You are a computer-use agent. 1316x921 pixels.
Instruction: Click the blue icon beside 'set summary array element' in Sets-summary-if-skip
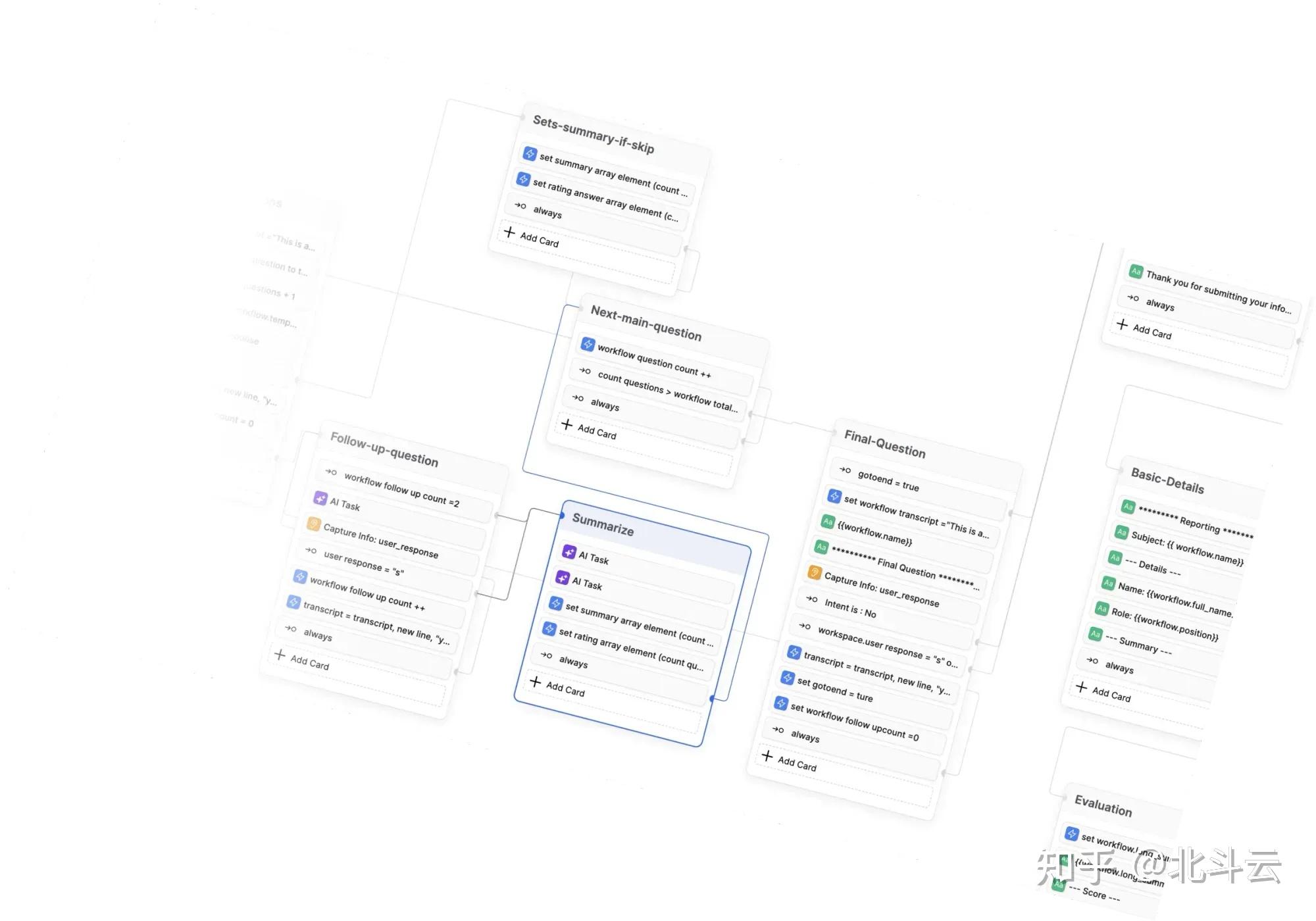coord(530,153)
